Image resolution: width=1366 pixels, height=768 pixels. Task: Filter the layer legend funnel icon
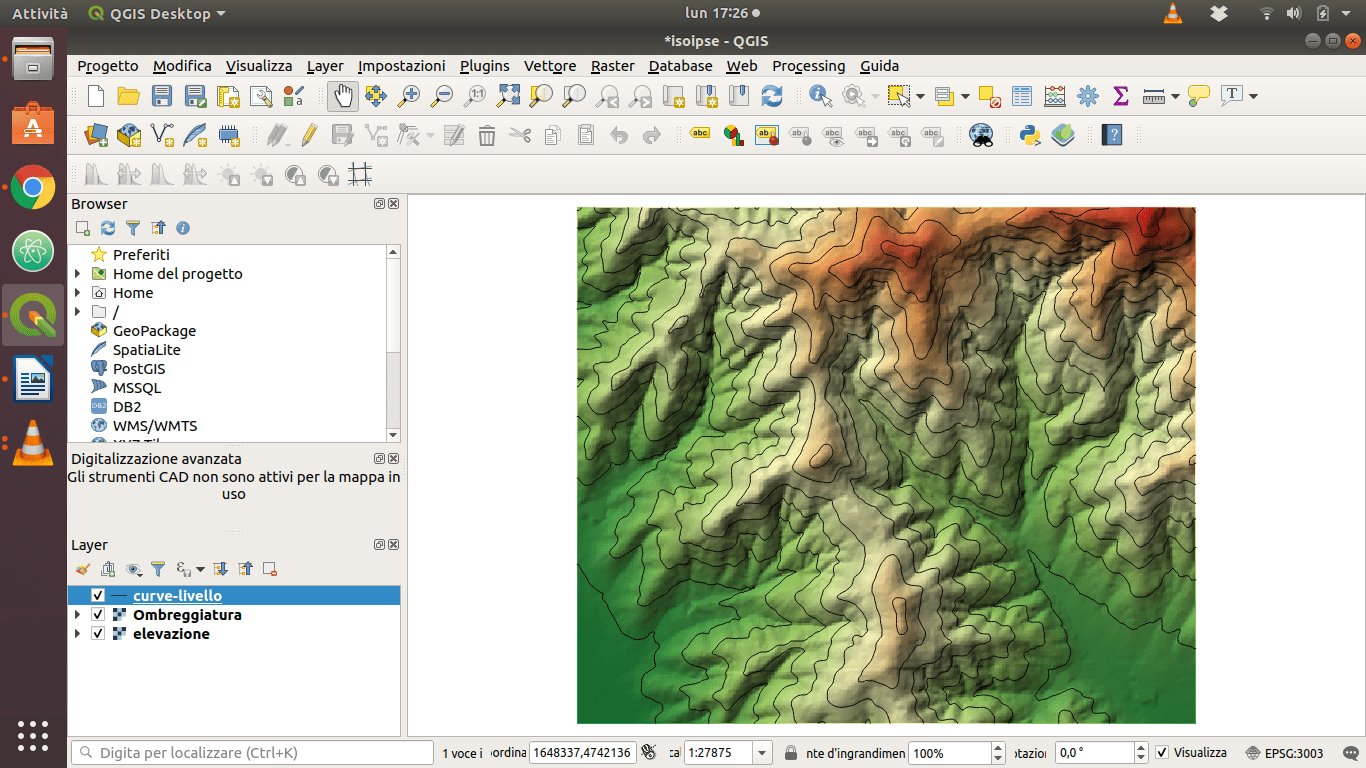coord(158,569)
